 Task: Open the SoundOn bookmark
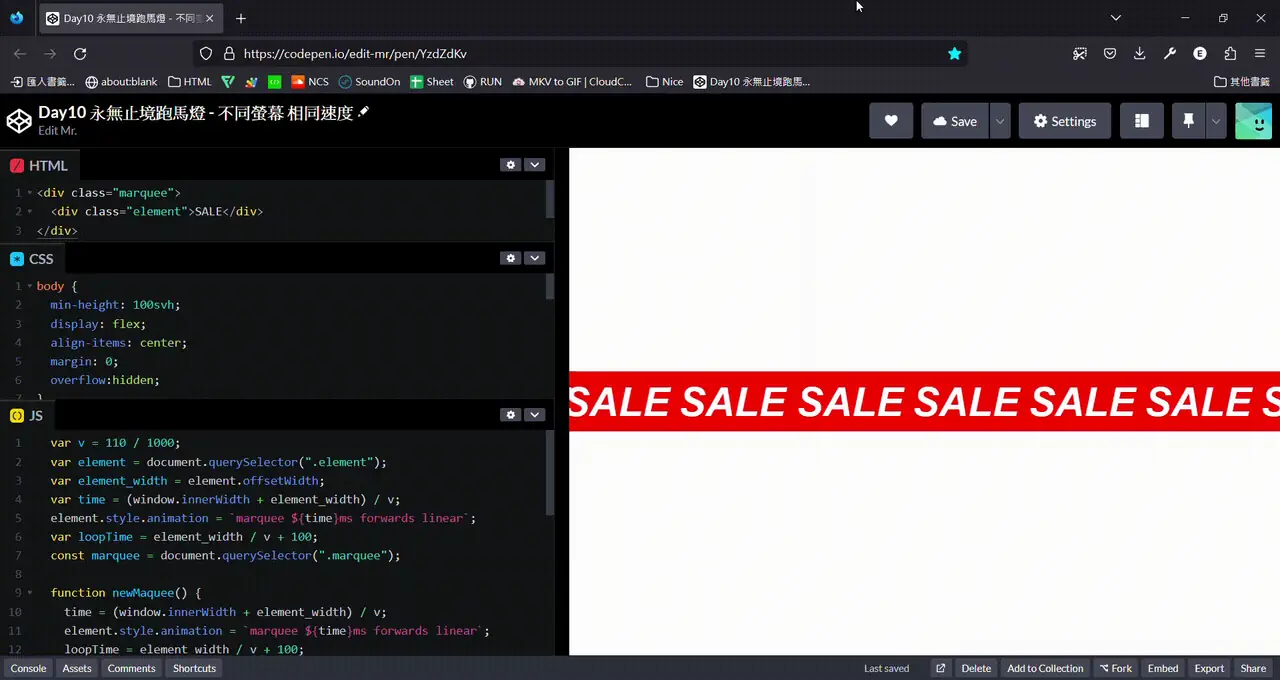[369, 82]
